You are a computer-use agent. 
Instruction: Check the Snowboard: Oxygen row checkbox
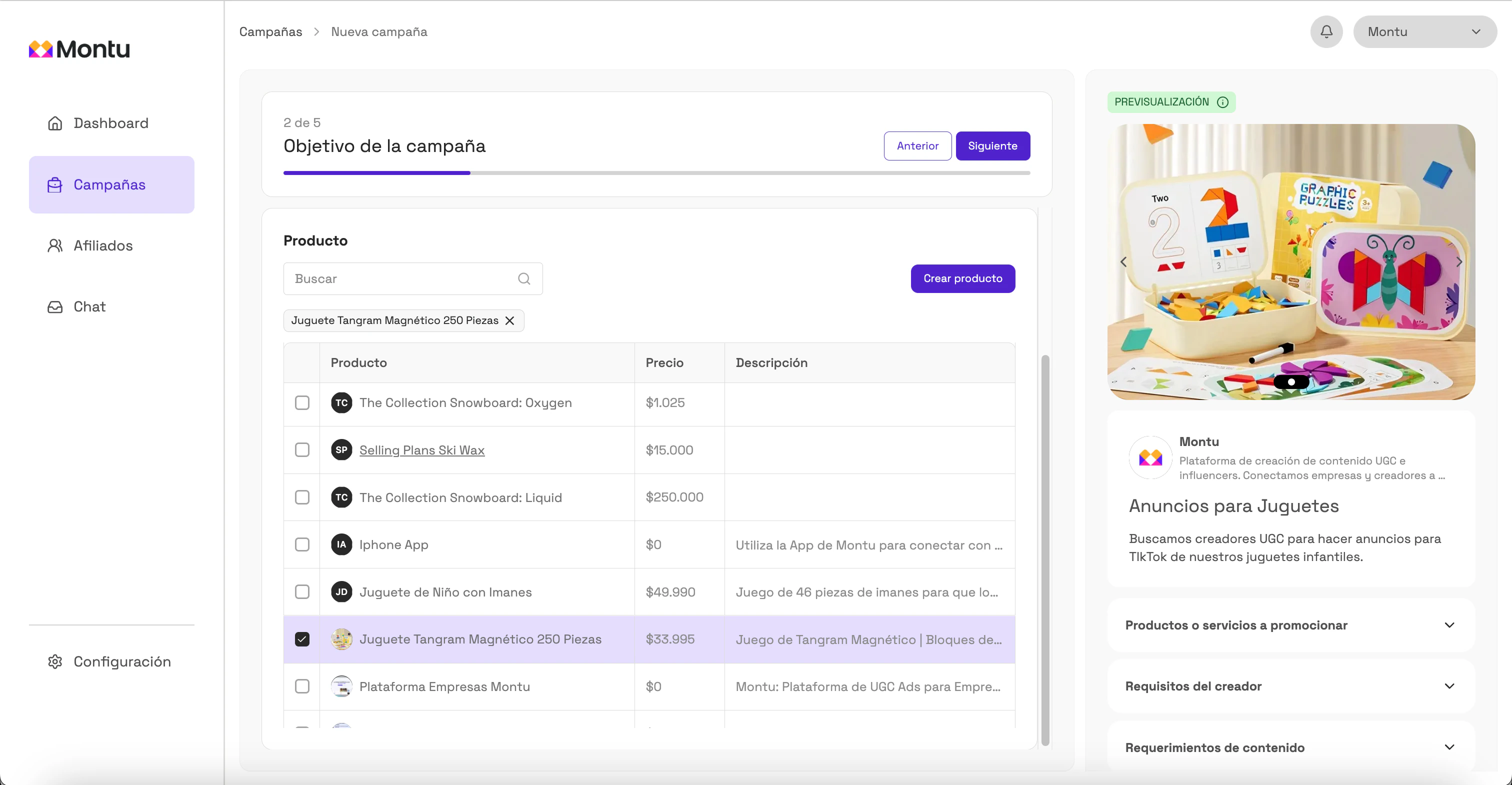[302, 403]
